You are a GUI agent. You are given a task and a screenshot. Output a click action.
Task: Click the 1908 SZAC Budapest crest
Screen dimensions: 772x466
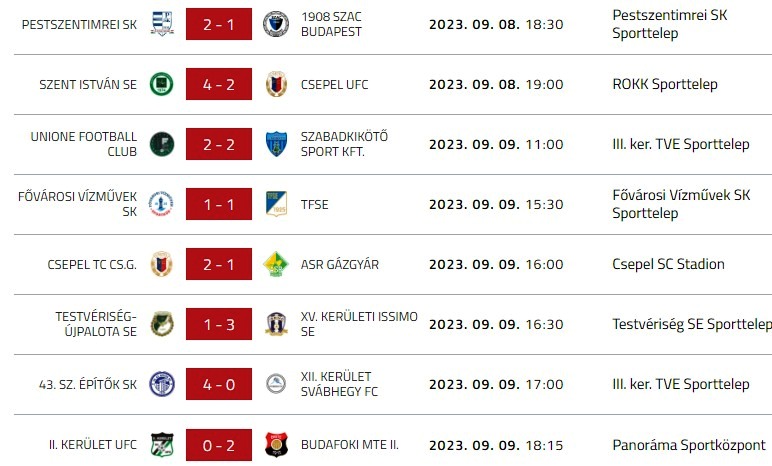pos(276,24)
